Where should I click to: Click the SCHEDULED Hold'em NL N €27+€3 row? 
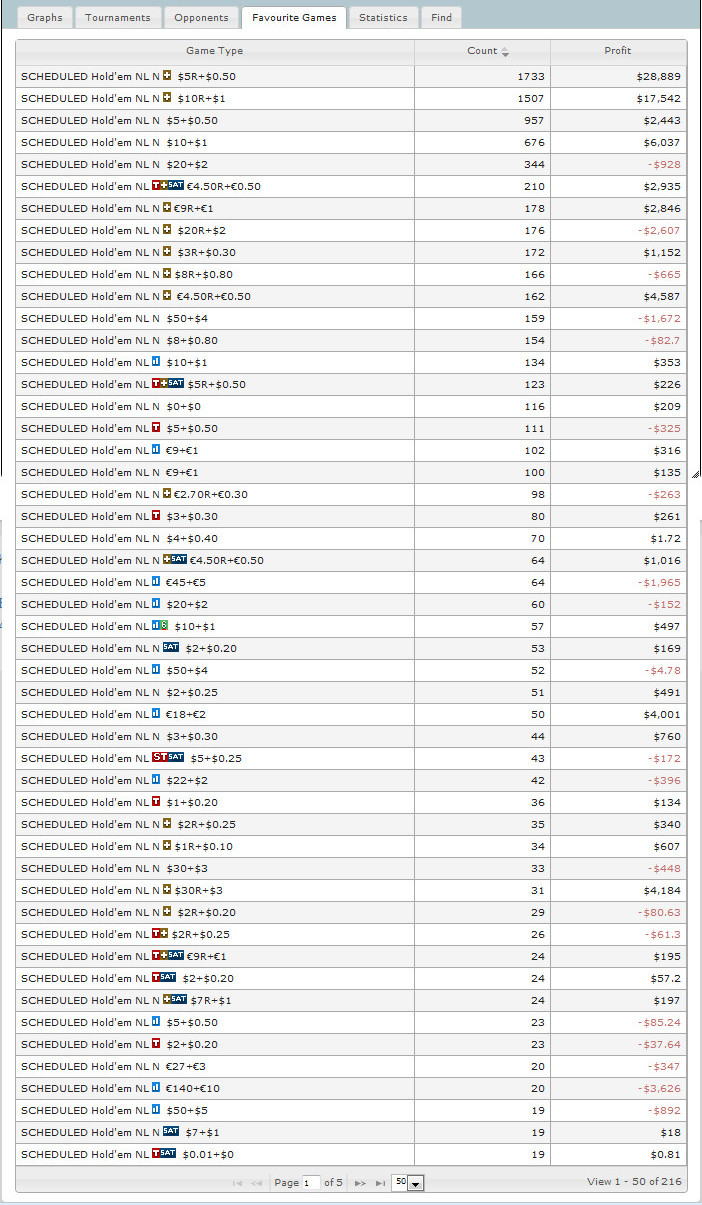(x=351, y=1066)
